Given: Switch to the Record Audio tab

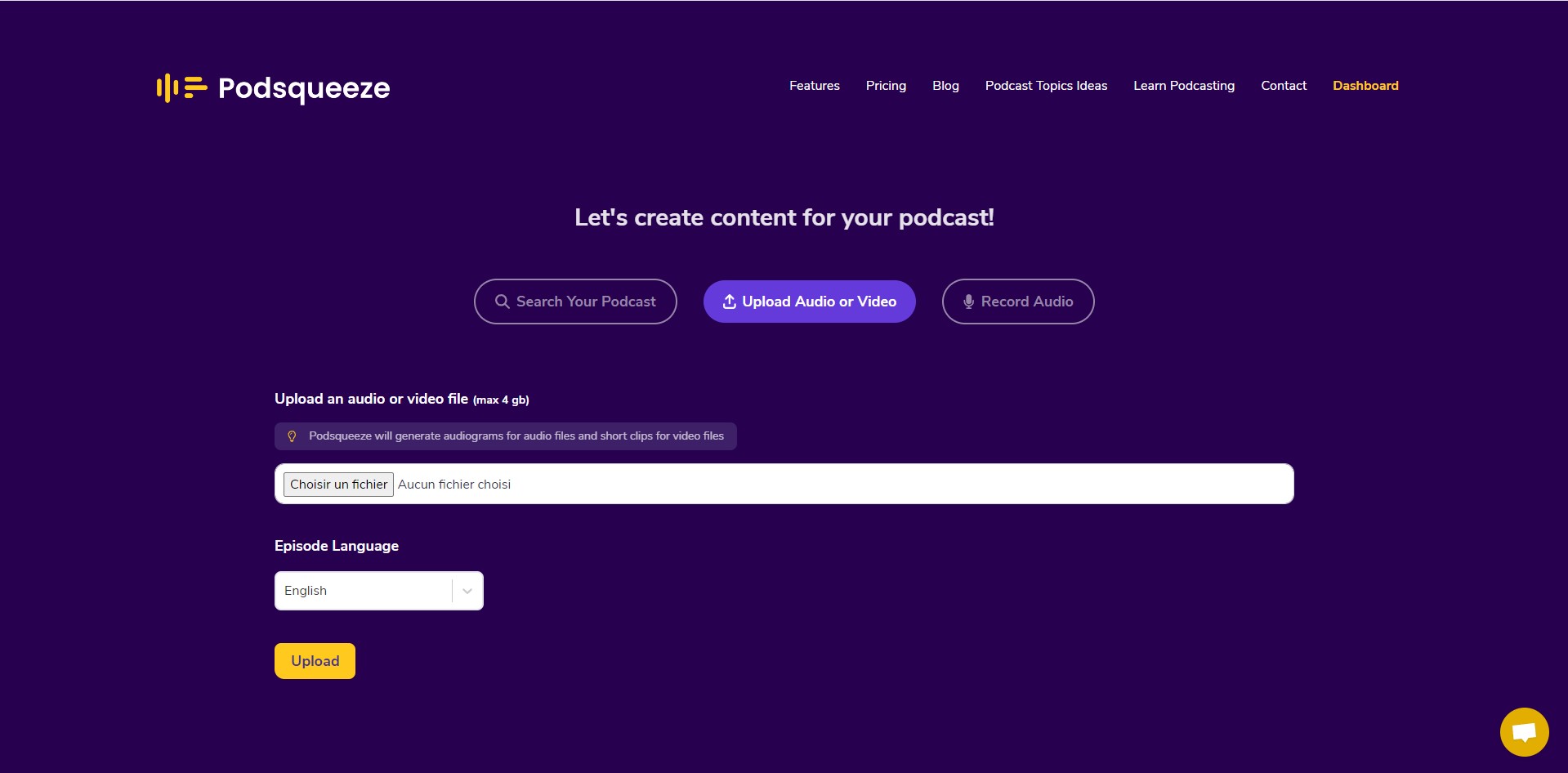Looking at the screenshot, I should (x=1018, y=302).
